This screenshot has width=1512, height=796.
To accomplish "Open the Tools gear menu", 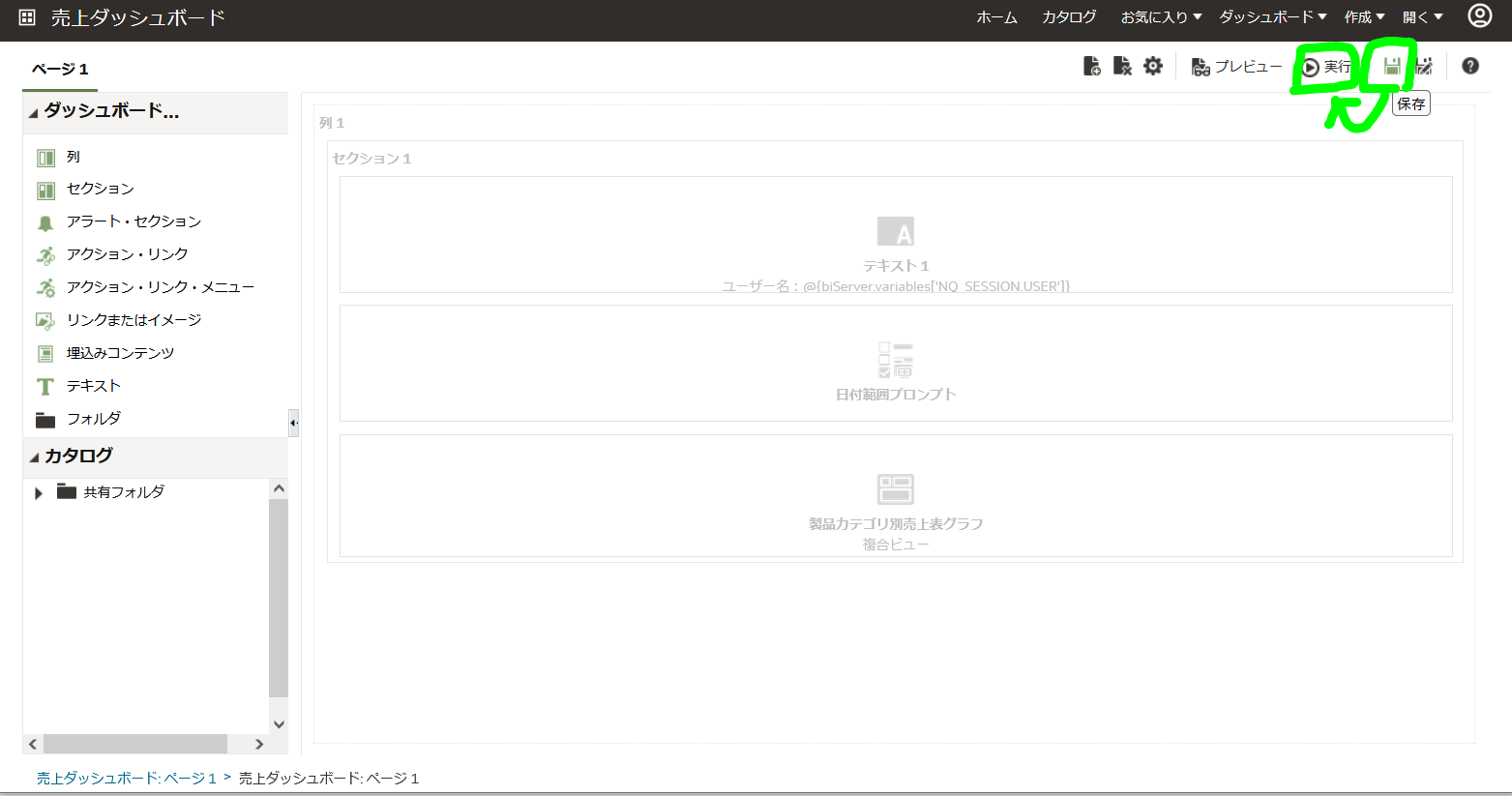I will pos(1153,66).
